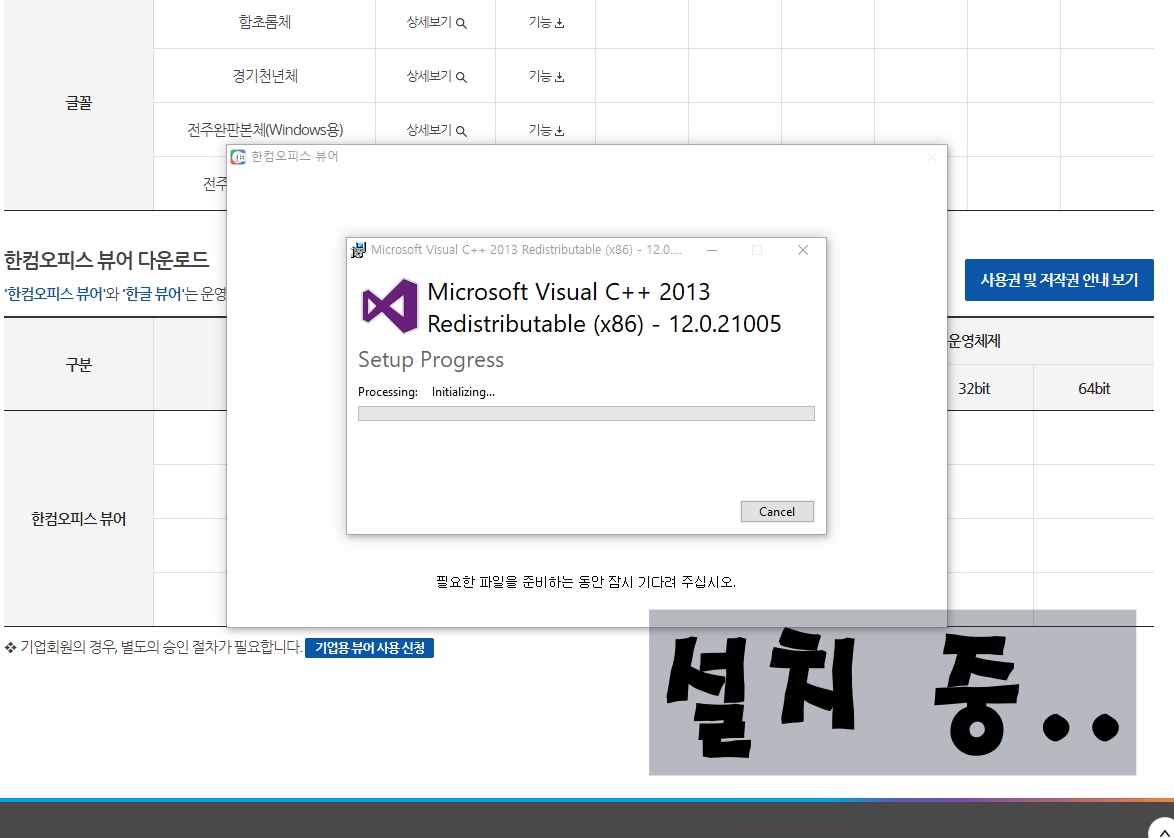The width and height of the screenshot is (1174, 838).
Task: Open 사용권 및 저작권 안내 보기
Action: 1059,280
